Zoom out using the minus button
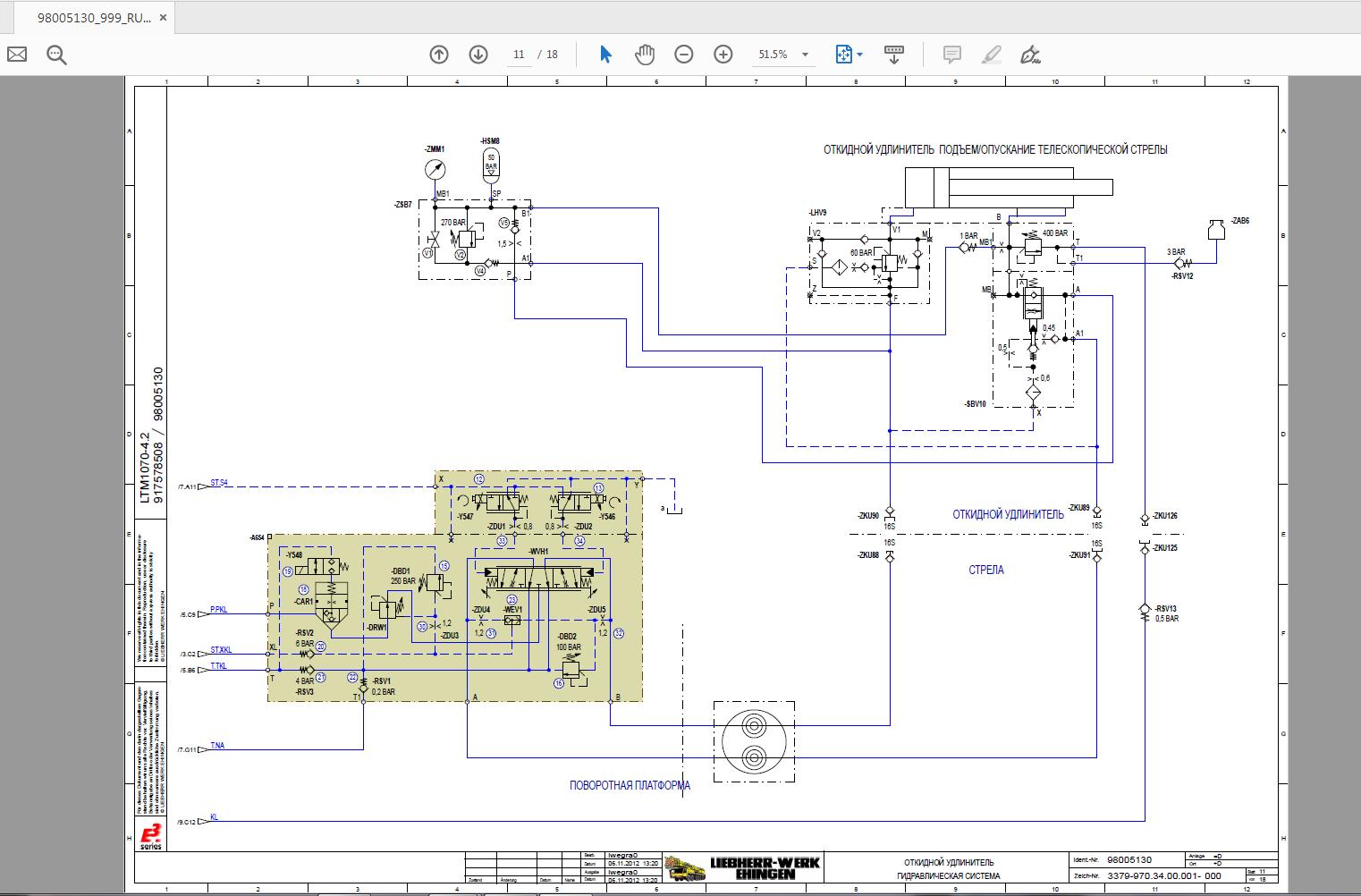 coord(684,55)
